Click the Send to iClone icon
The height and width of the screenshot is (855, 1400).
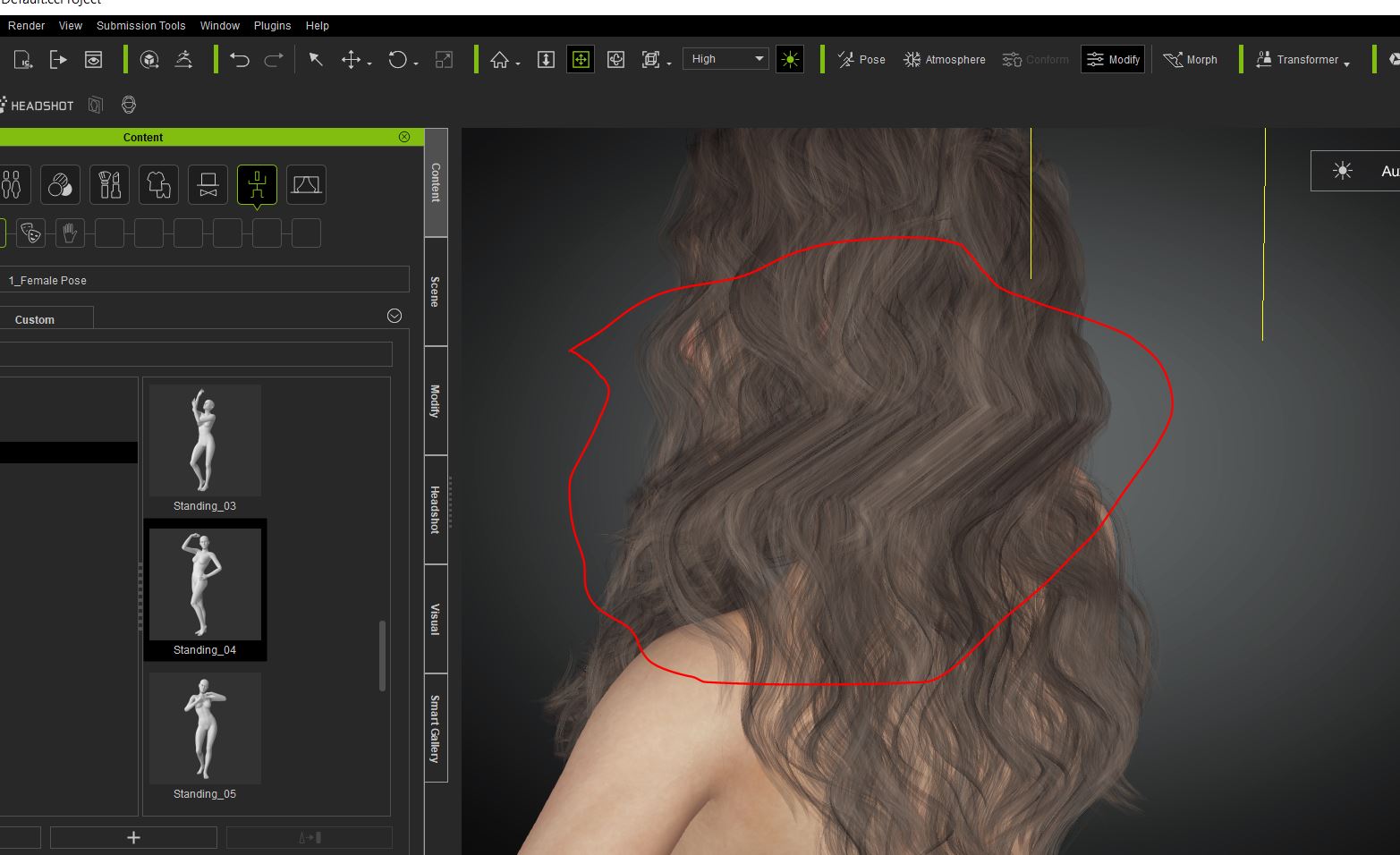pyautogui.click(x=22, y=60)
